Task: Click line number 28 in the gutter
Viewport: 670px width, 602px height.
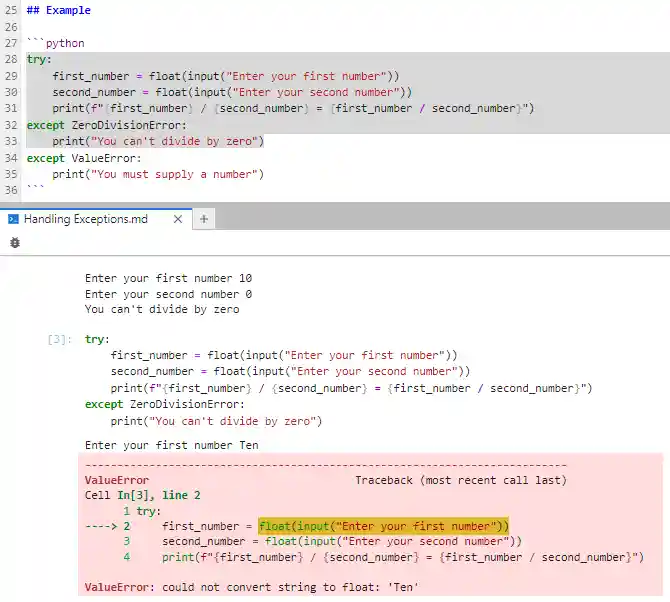Action: [11, 59]
